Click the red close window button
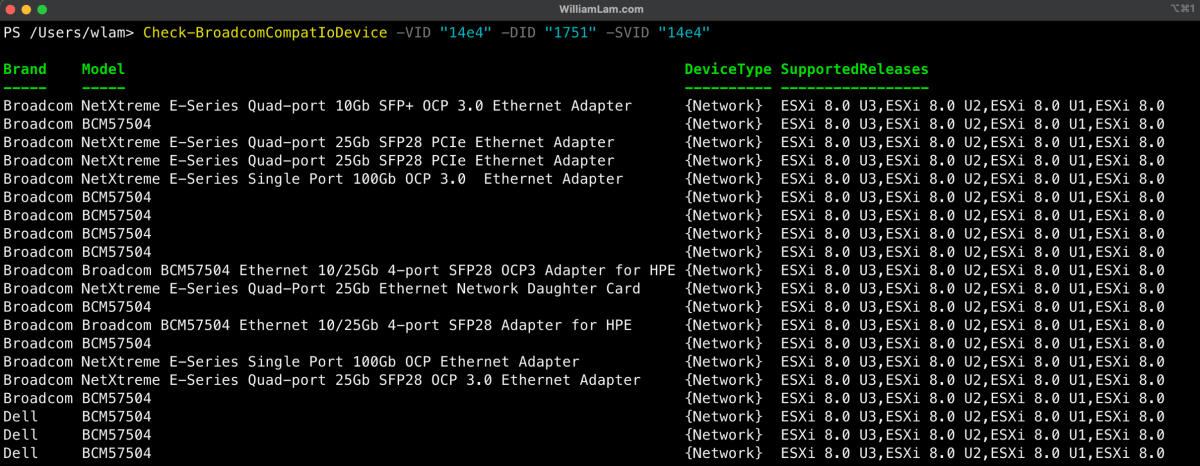1200x466 pixels. click(10, 7)
